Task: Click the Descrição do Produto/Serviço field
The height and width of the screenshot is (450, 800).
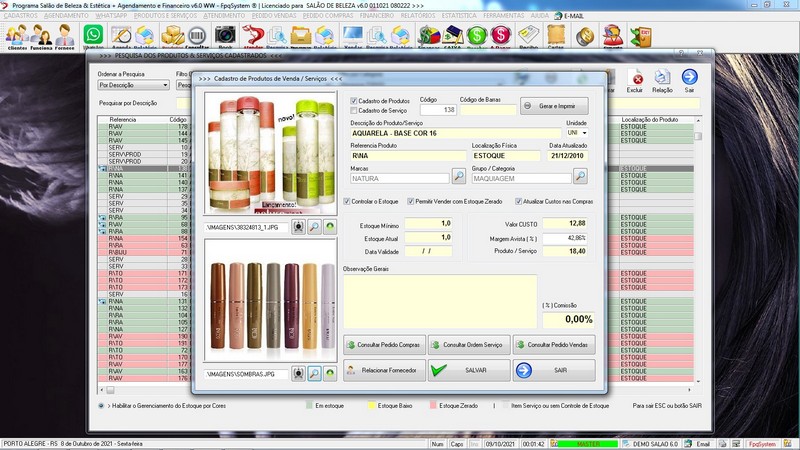Action: [456, 133]
